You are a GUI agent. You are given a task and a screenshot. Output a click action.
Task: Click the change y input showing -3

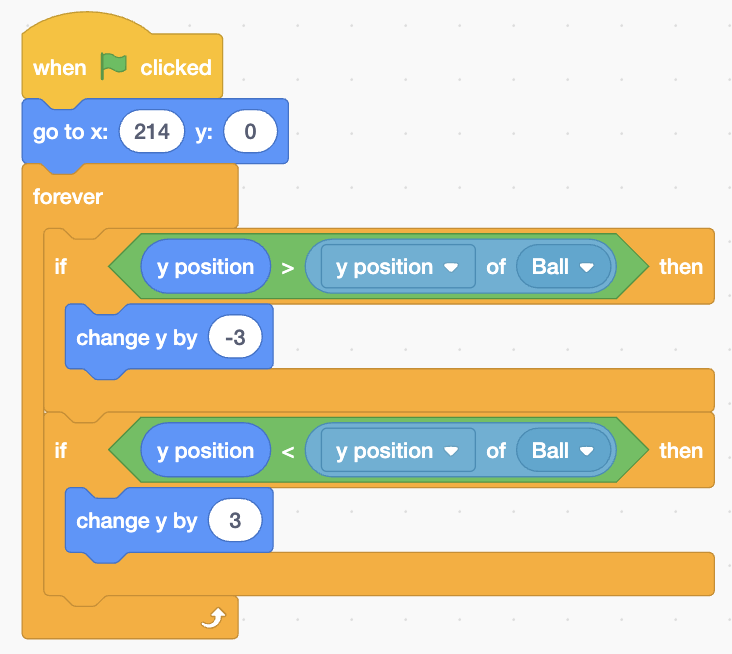[x=236, y=338]
